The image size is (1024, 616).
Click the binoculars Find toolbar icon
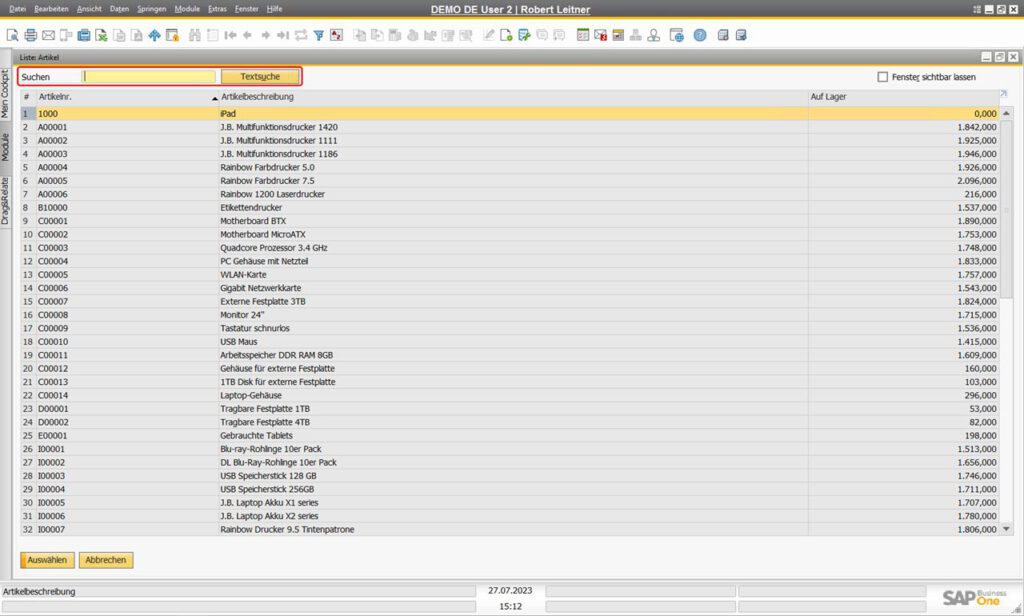pyautogui.click(x=195, y=35)
